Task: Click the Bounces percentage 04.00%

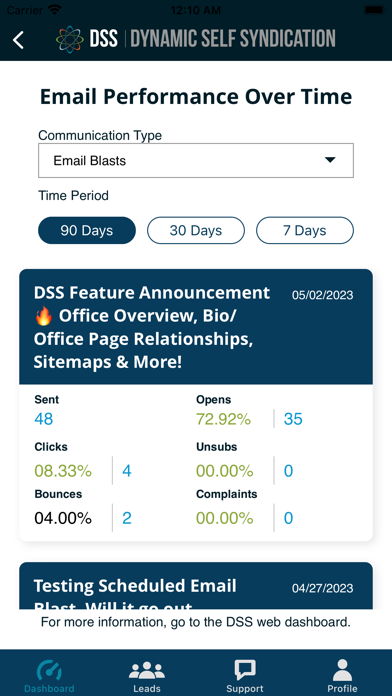Action: point(63,518)
